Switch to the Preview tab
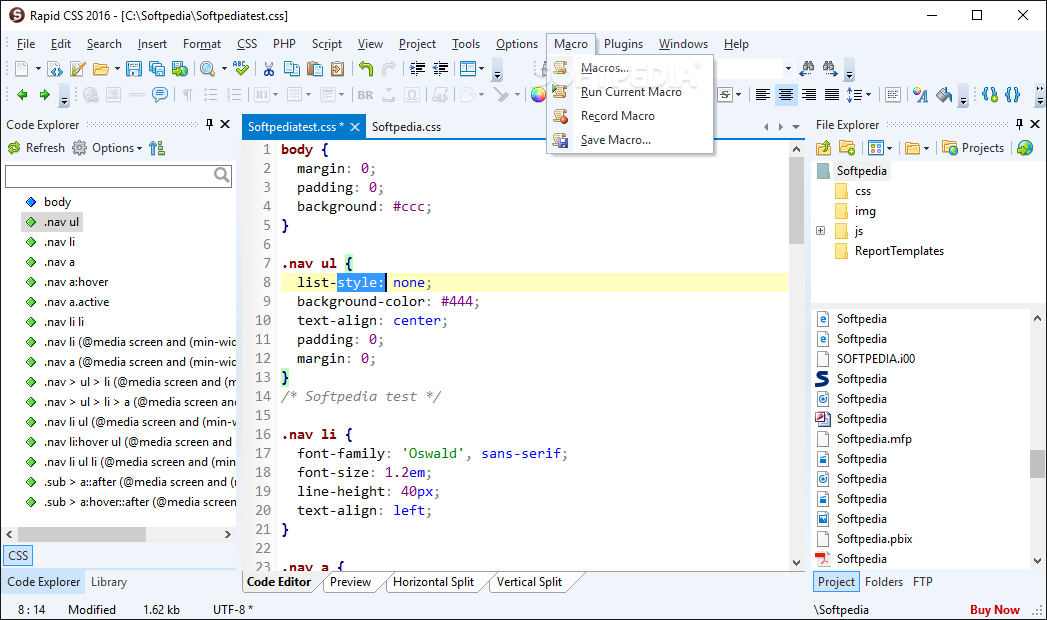This screenshot has width=1047, height=620. tap(350, 582)
